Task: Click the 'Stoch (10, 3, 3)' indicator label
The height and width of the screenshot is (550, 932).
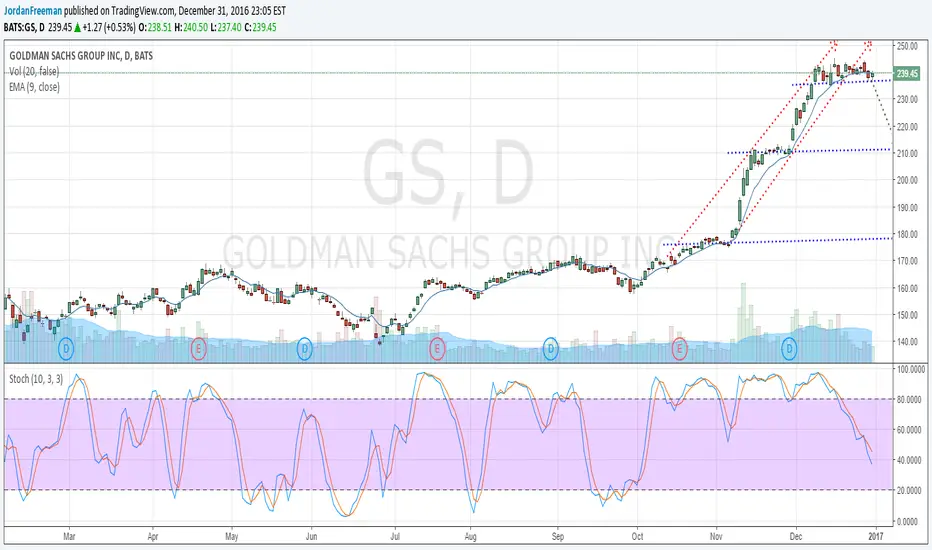Action: tap(36, 379)
